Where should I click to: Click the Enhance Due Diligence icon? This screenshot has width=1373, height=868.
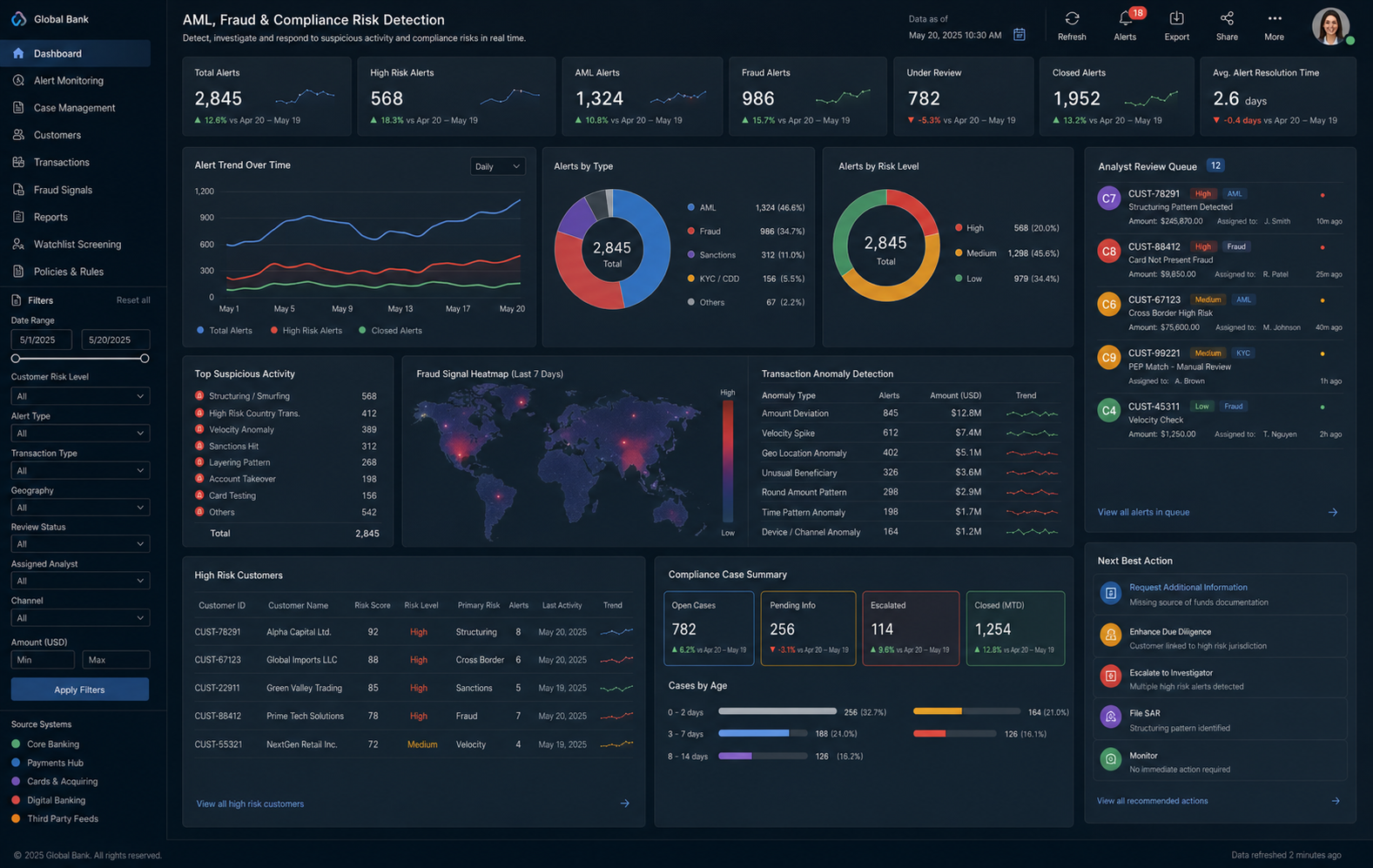tap(1110, 635)
